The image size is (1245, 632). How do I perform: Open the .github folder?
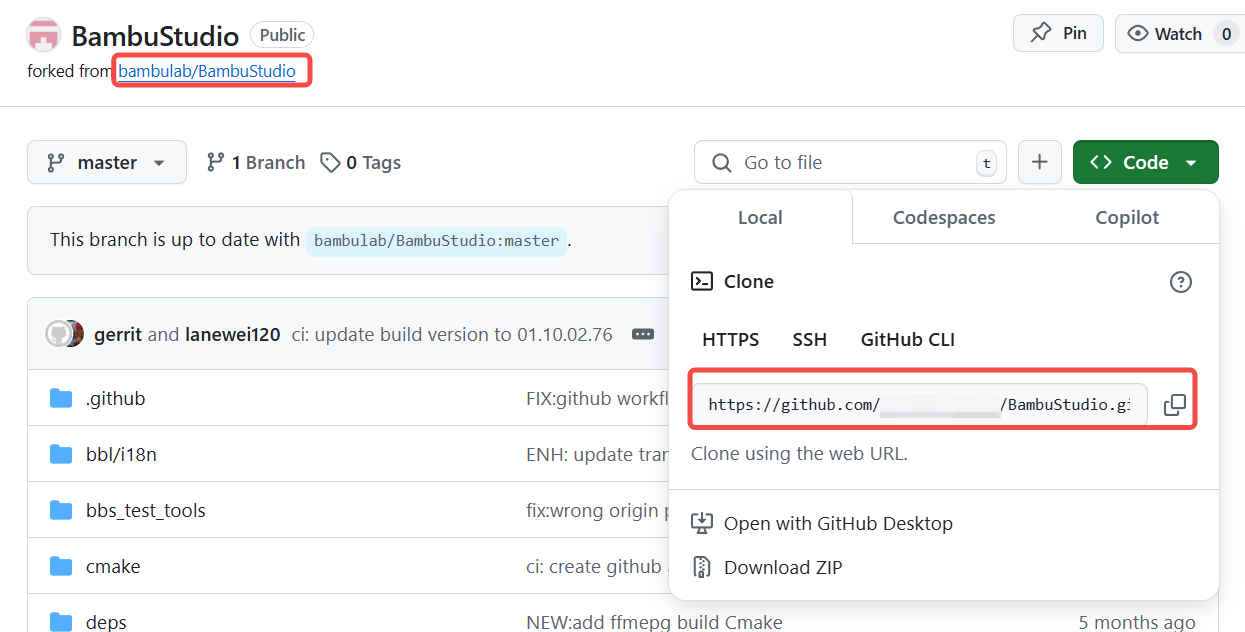pyautogui.click(x=115, y=398)
